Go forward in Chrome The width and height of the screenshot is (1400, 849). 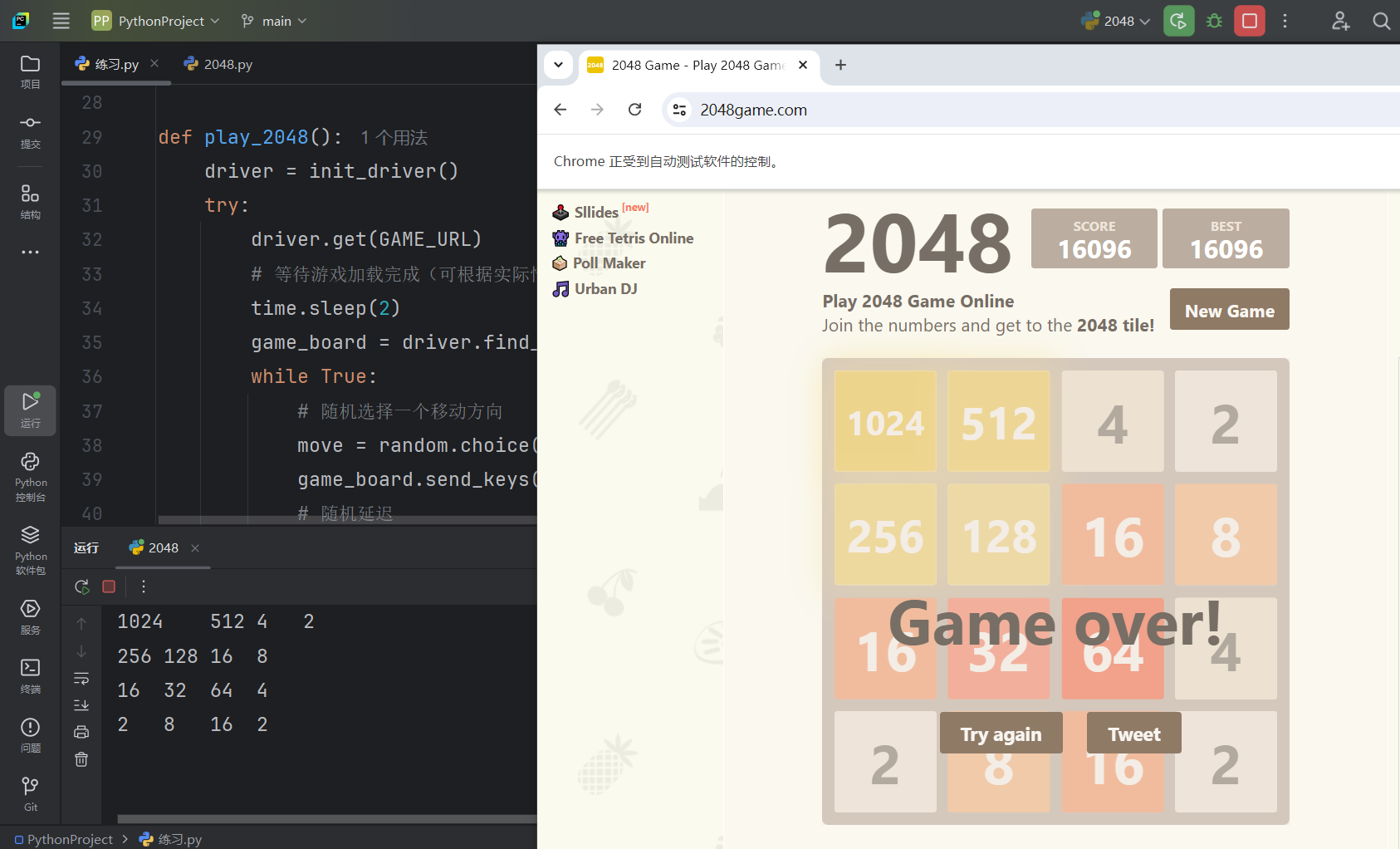pyautogui.click(x=597, y=110)
